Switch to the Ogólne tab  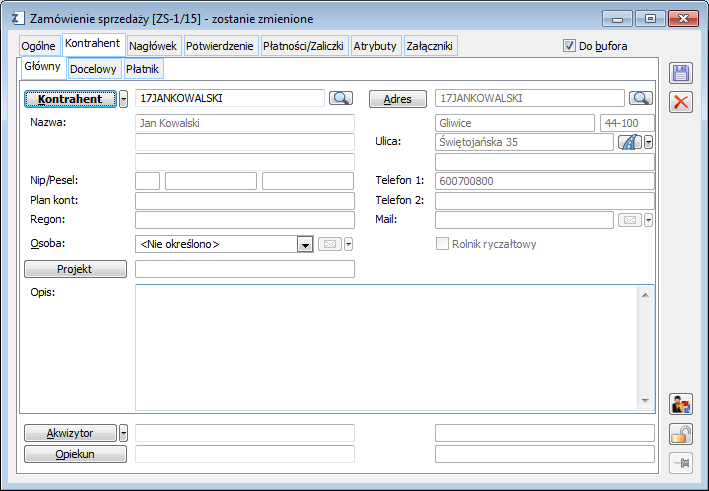point(38,46)
